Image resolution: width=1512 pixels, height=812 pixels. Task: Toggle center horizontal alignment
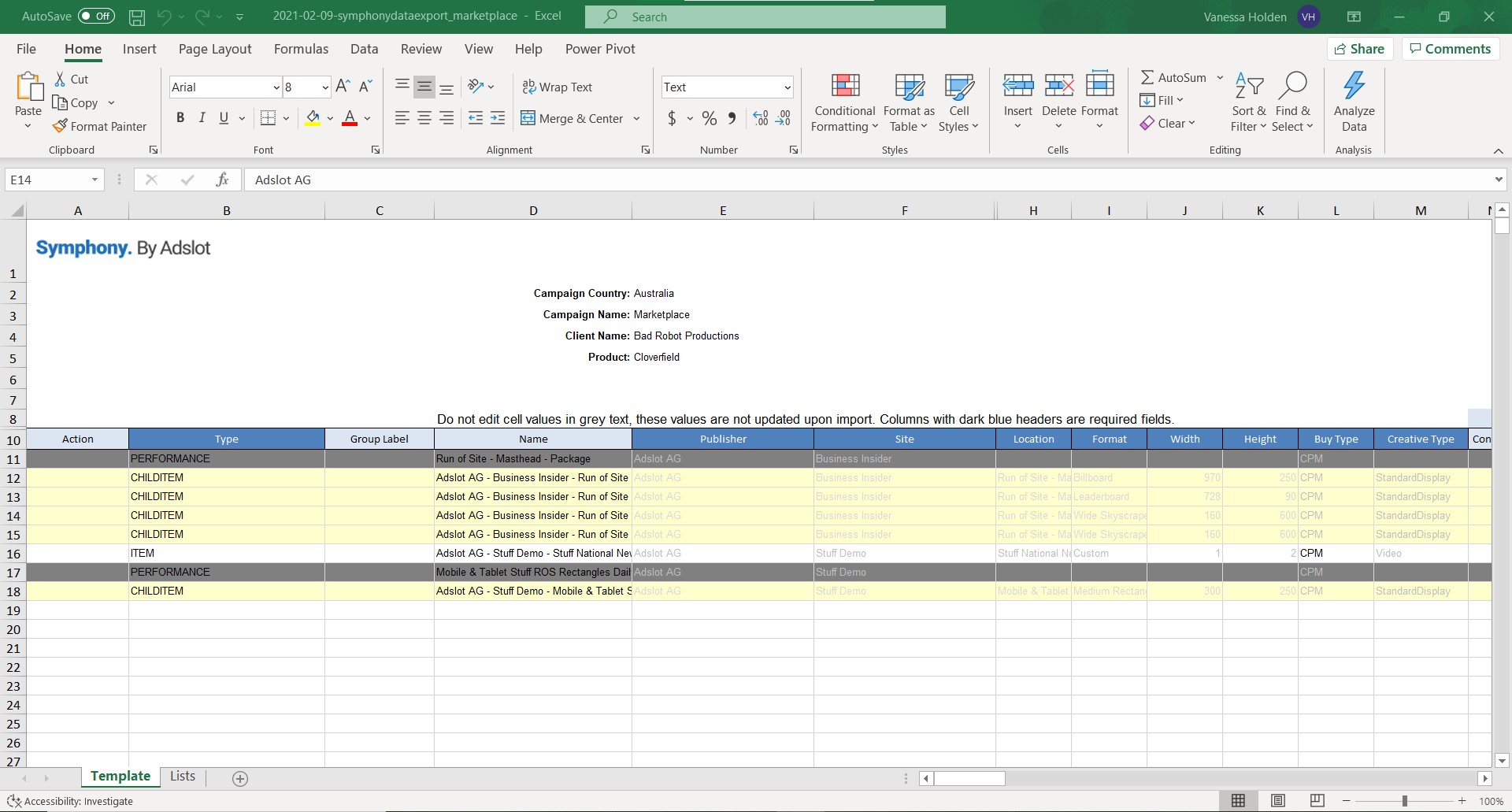click(424, 118)
